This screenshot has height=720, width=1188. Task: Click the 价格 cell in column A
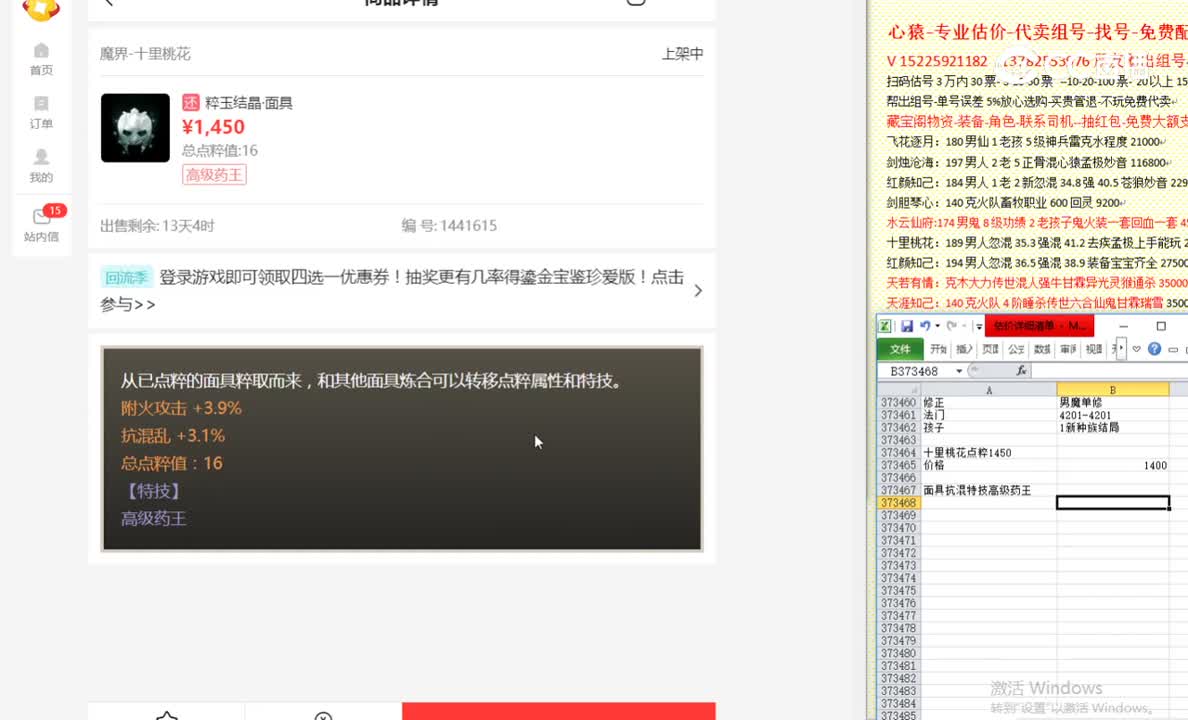988,465
